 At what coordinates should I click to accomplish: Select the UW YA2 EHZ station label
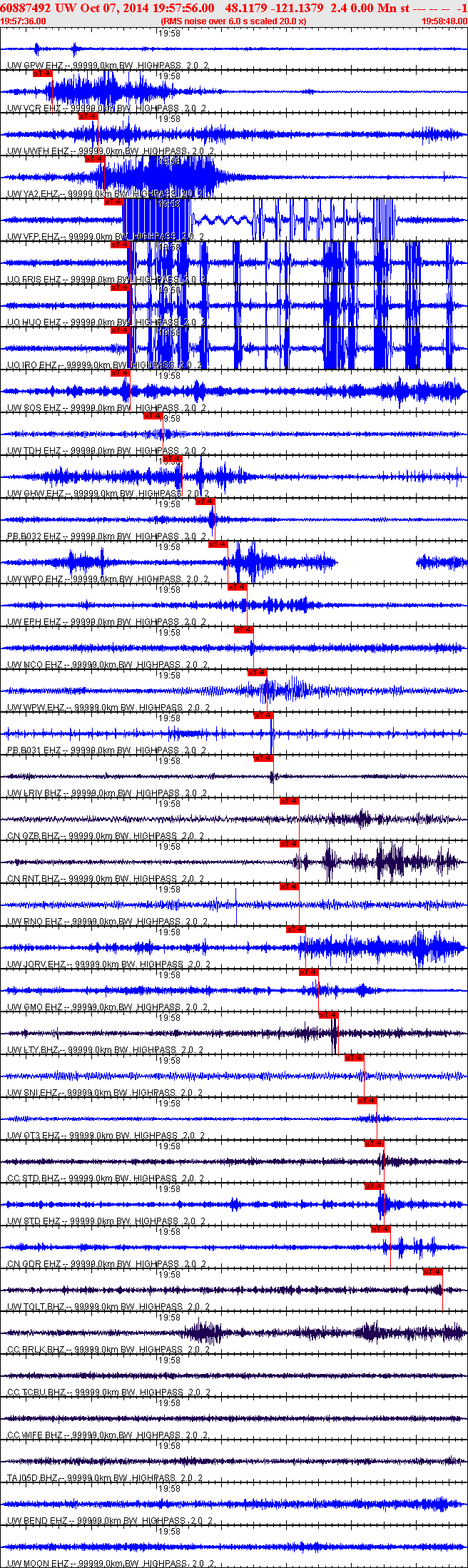(106, 194)
